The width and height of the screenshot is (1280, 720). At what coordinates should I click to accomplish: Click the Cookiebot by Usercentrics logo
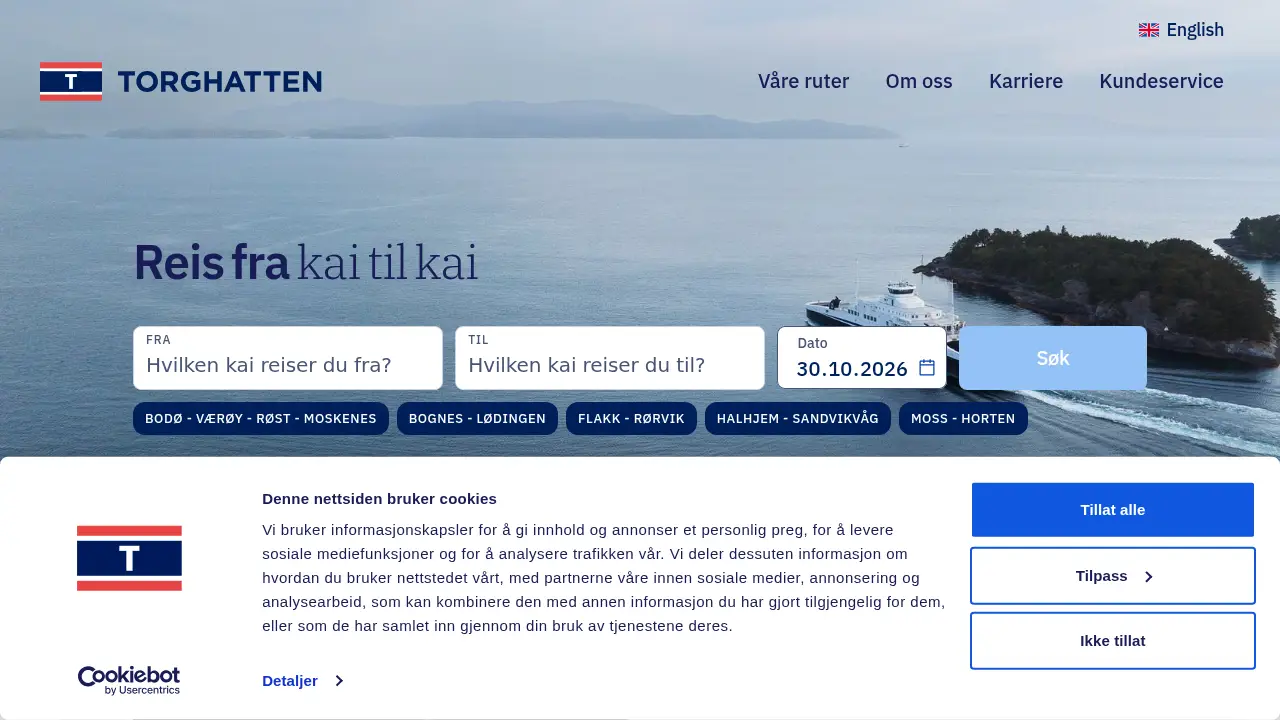point(129,680)
